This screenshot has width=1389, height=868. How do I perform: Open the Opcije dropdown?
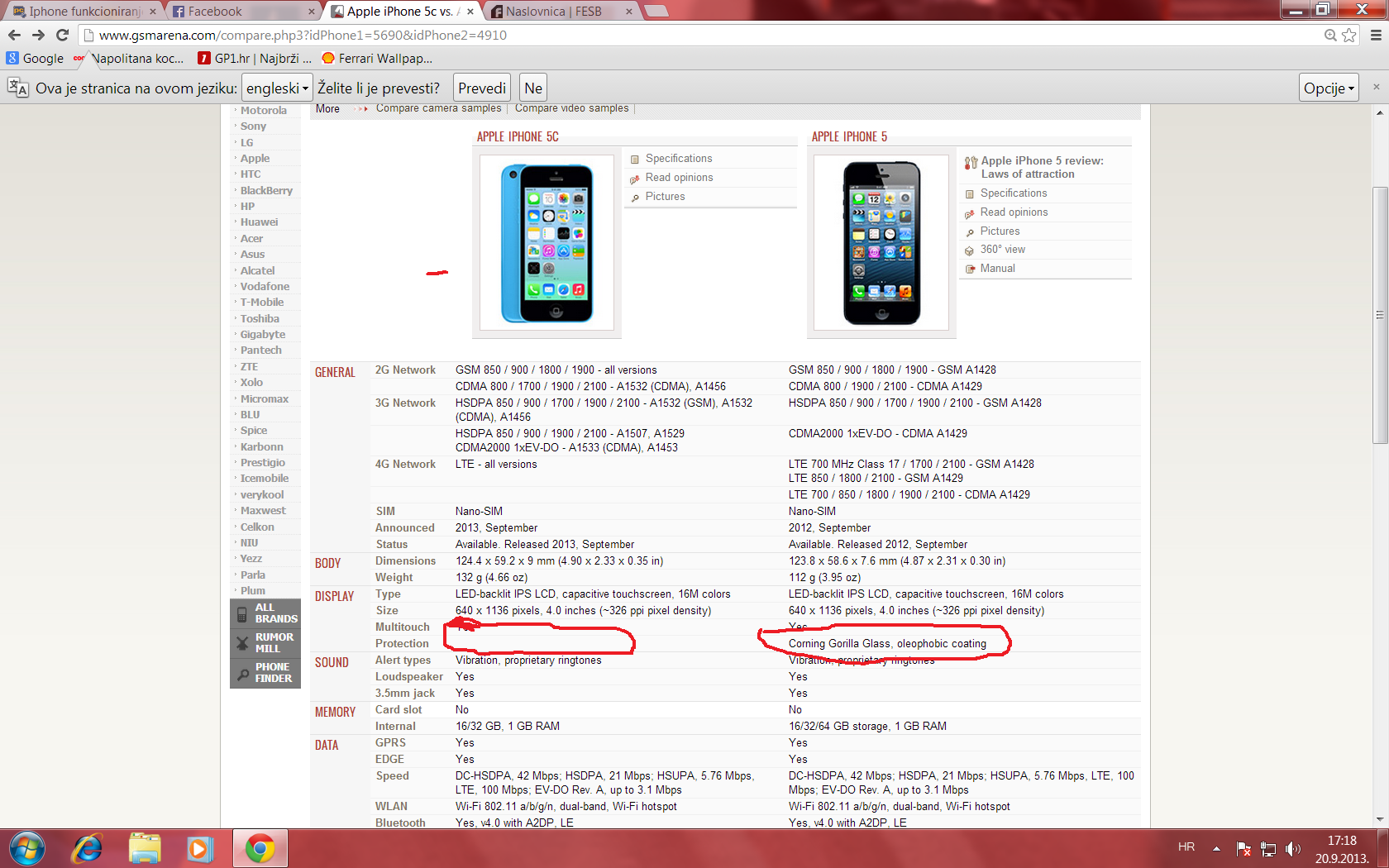pos(1329,88)
